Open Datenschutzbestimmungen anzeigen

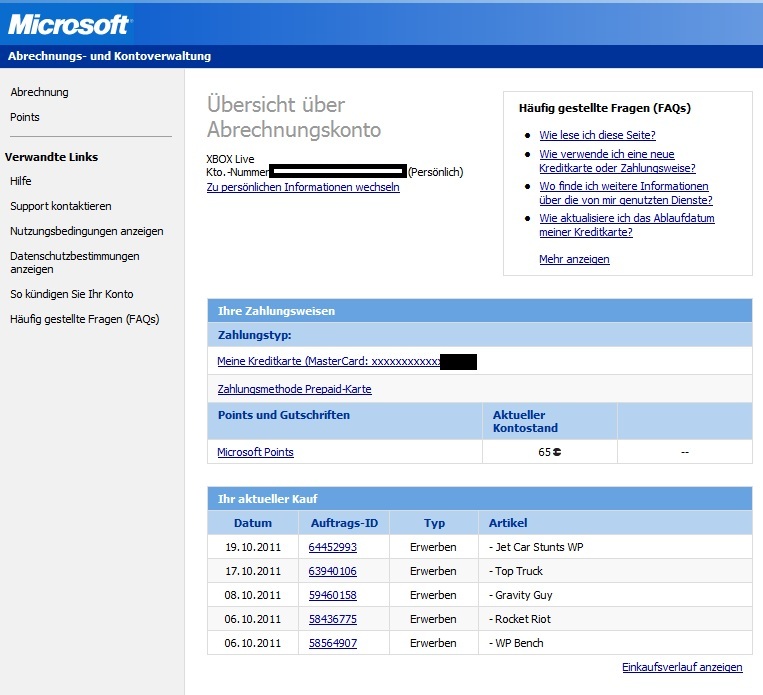point(74,262)
